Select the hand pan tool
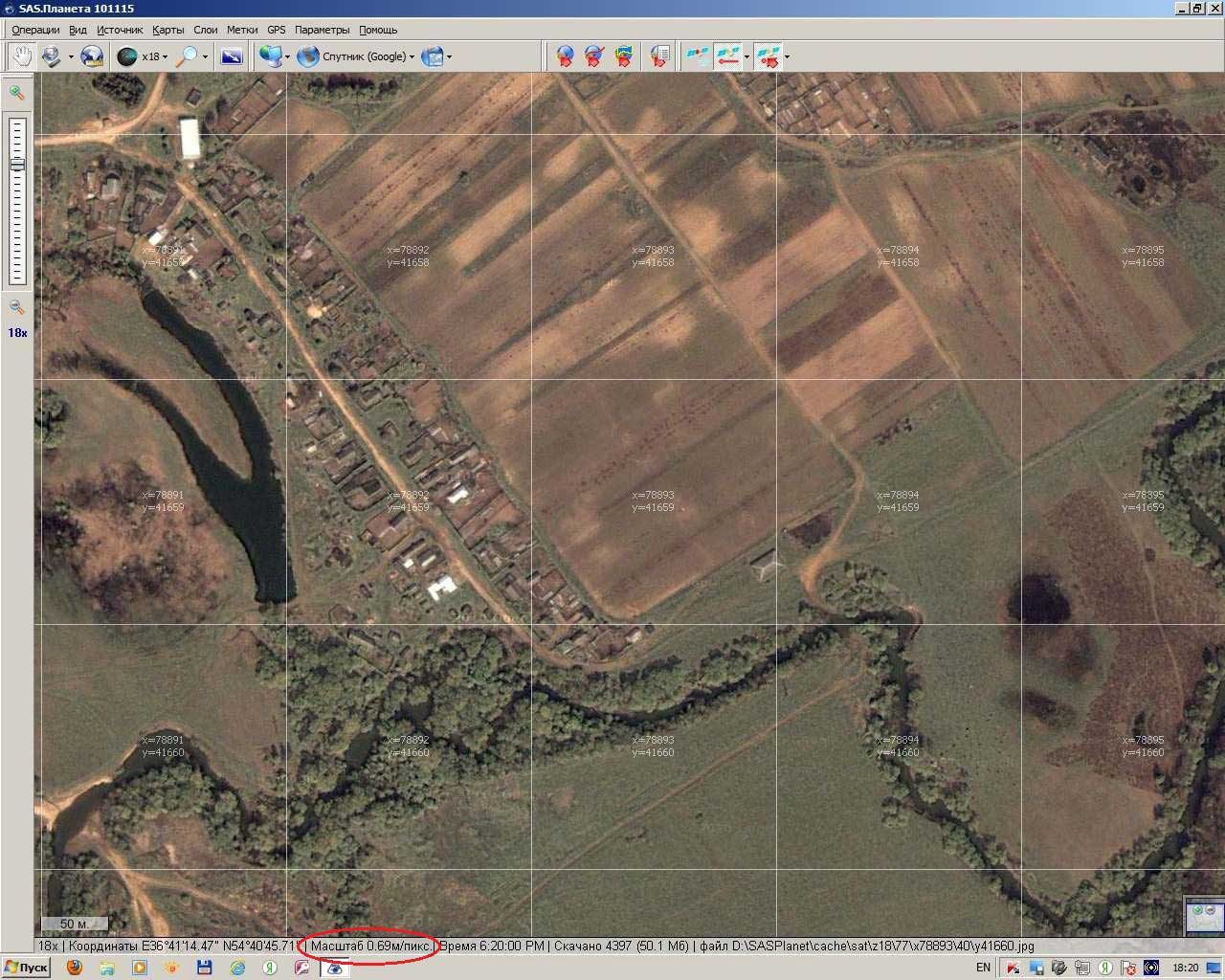 (x=21, y=56)
